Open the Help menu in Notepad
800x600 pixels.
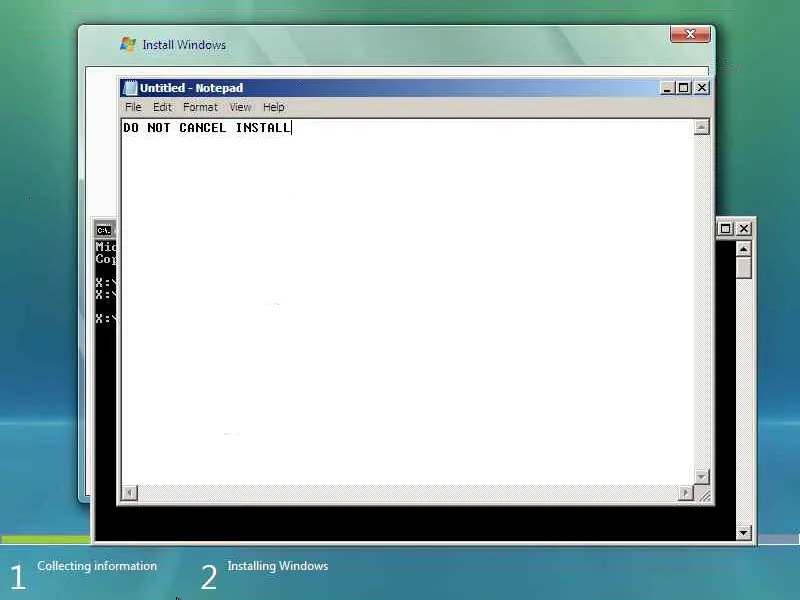pyautogui.click(x=273, y=107)
